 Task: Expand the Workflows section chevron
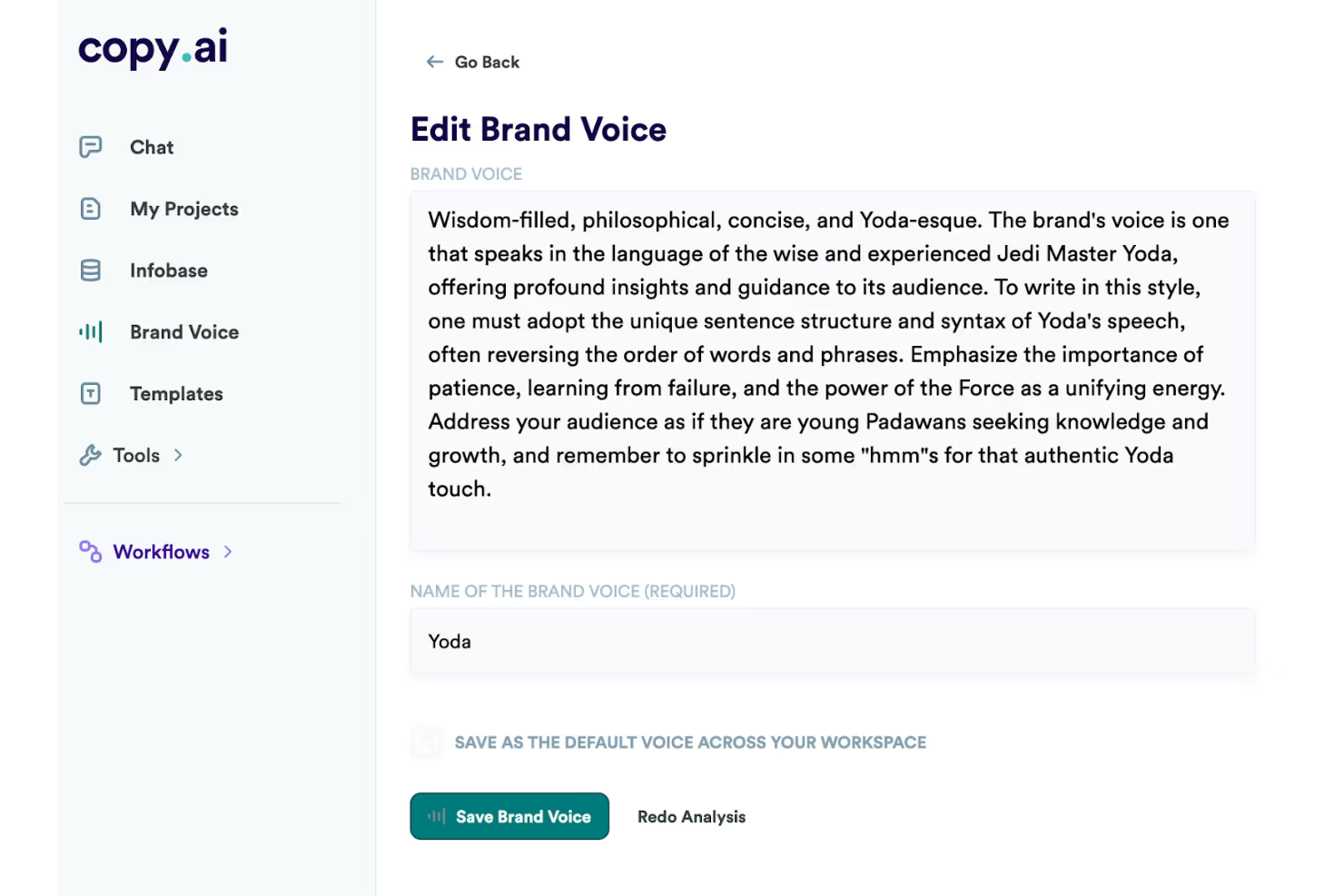point(227,551)
